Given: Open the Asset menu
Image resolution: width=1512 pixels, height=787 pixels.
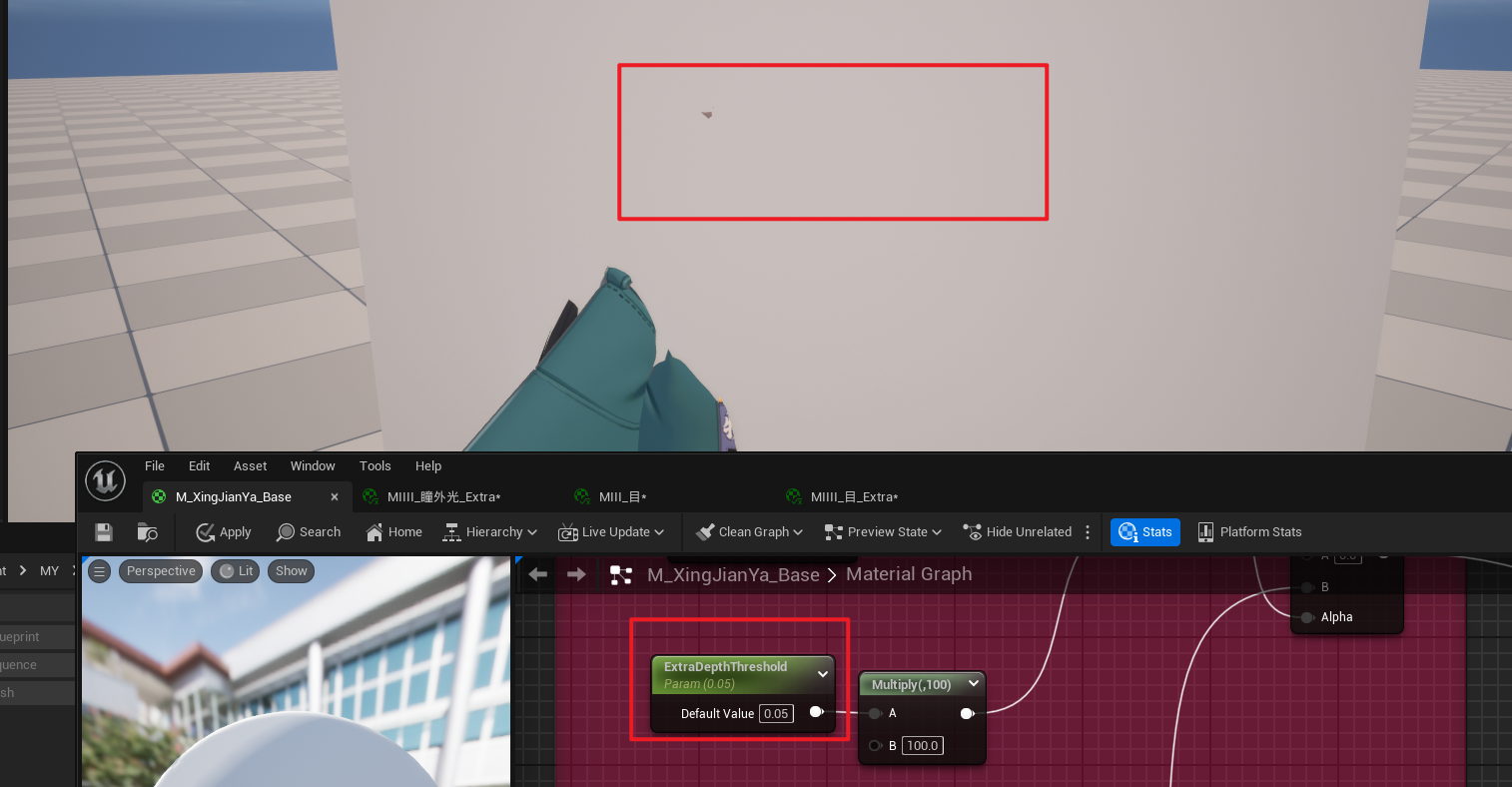Looking at the screenshot, I should tap(250, 466).
